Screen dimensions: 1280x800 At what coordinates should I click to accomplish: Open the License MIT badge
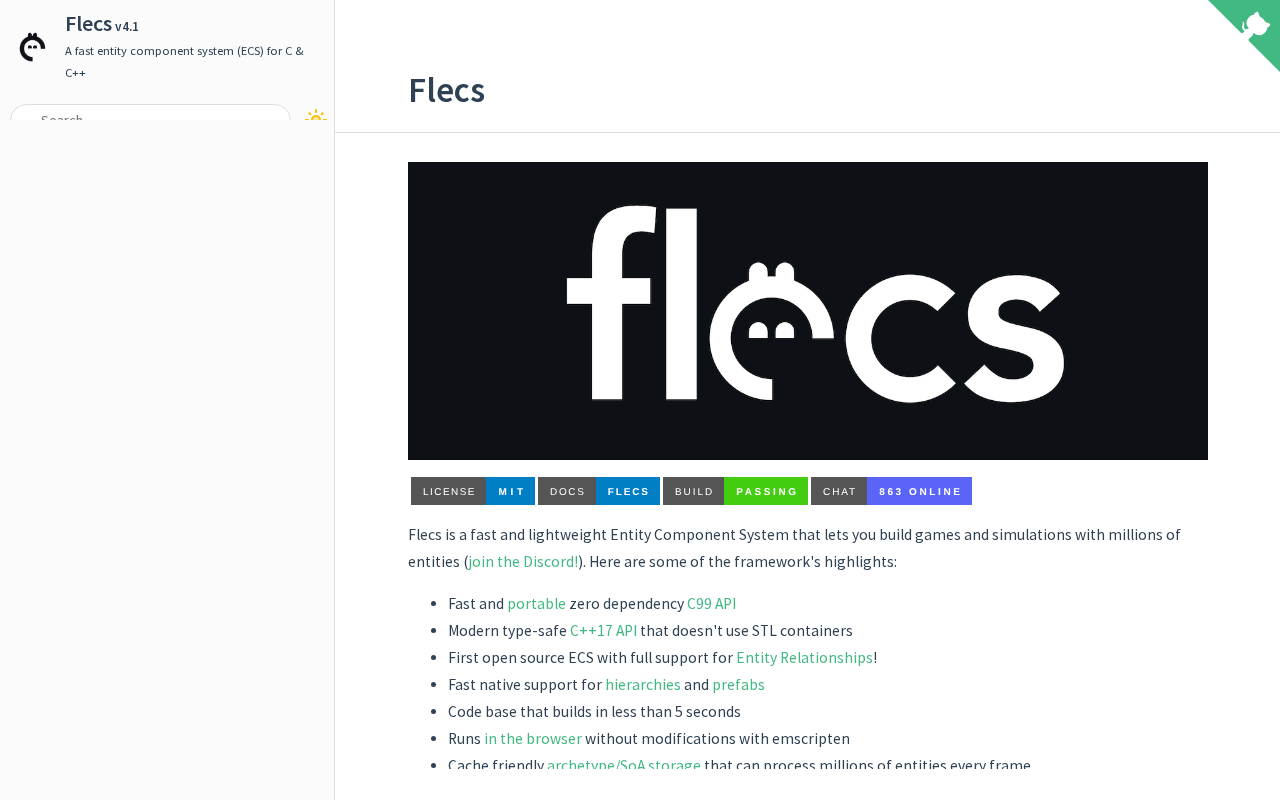point(473,491)
